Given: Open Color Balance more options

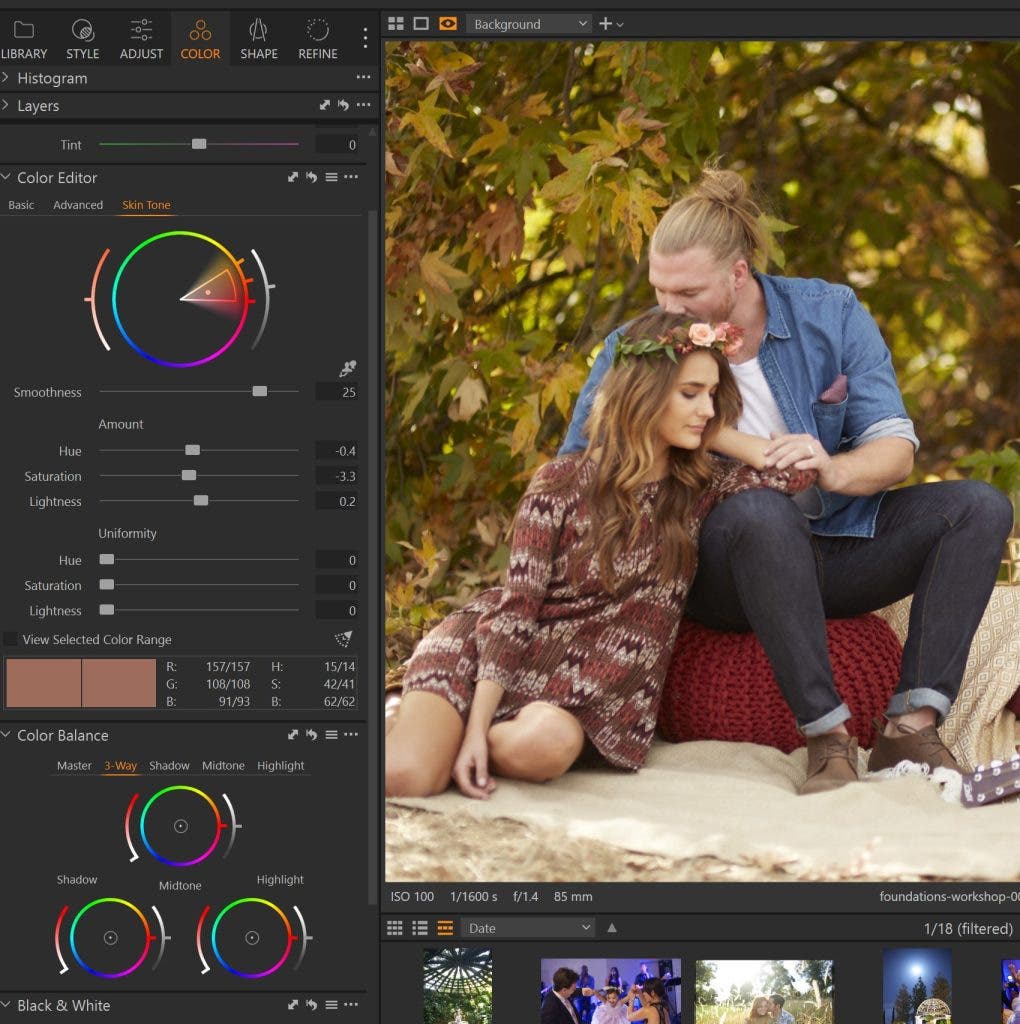Looking at the screenshot, I should [351, 735].
